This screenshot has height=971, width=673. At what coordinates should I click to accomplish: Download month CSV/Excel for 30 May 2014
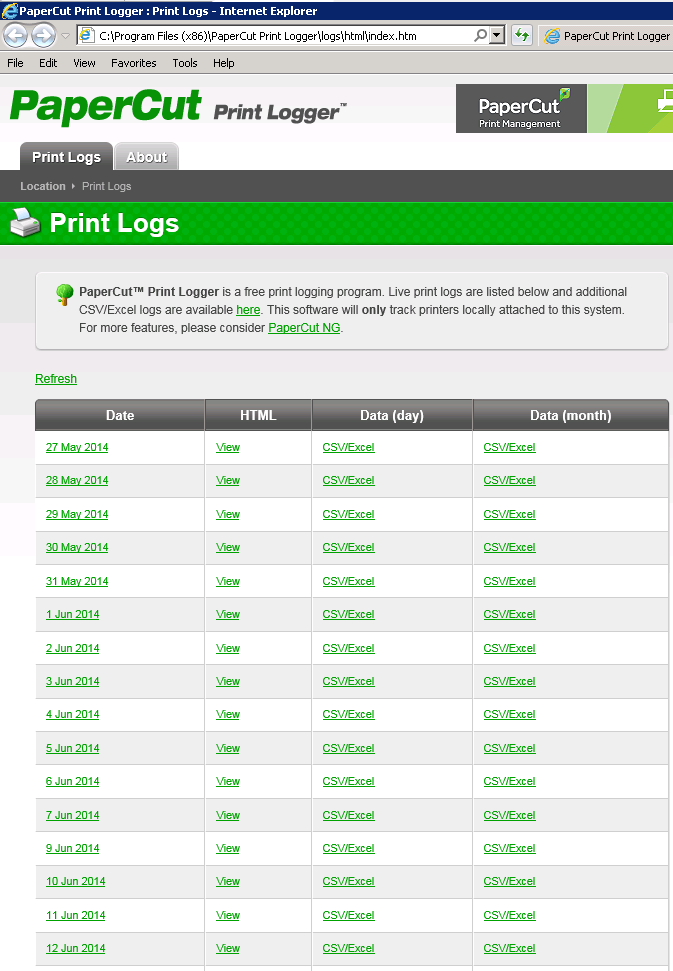(x=510, y=547)
